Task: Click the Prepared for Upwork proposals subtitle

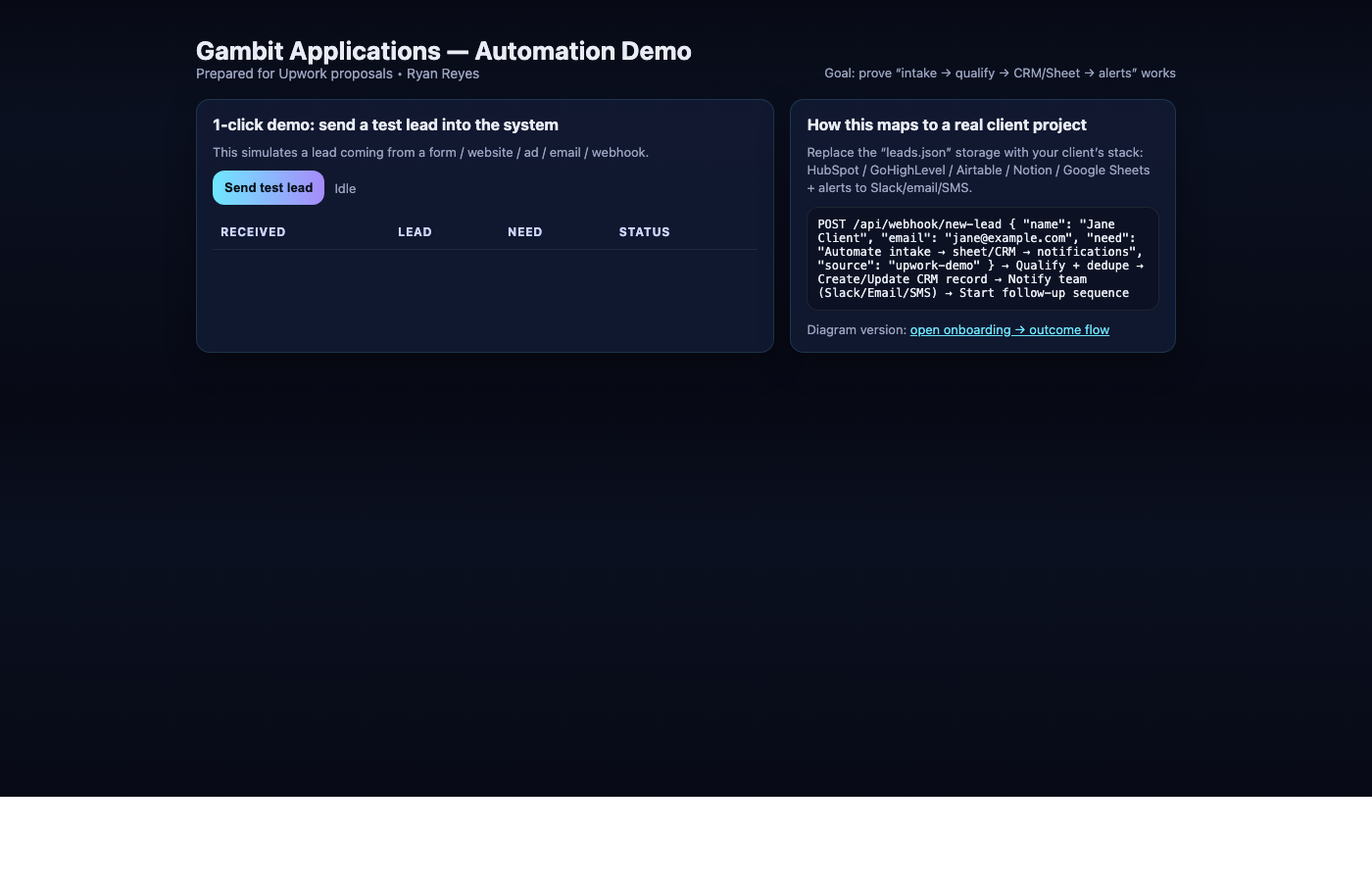Action: click(294, 74)
